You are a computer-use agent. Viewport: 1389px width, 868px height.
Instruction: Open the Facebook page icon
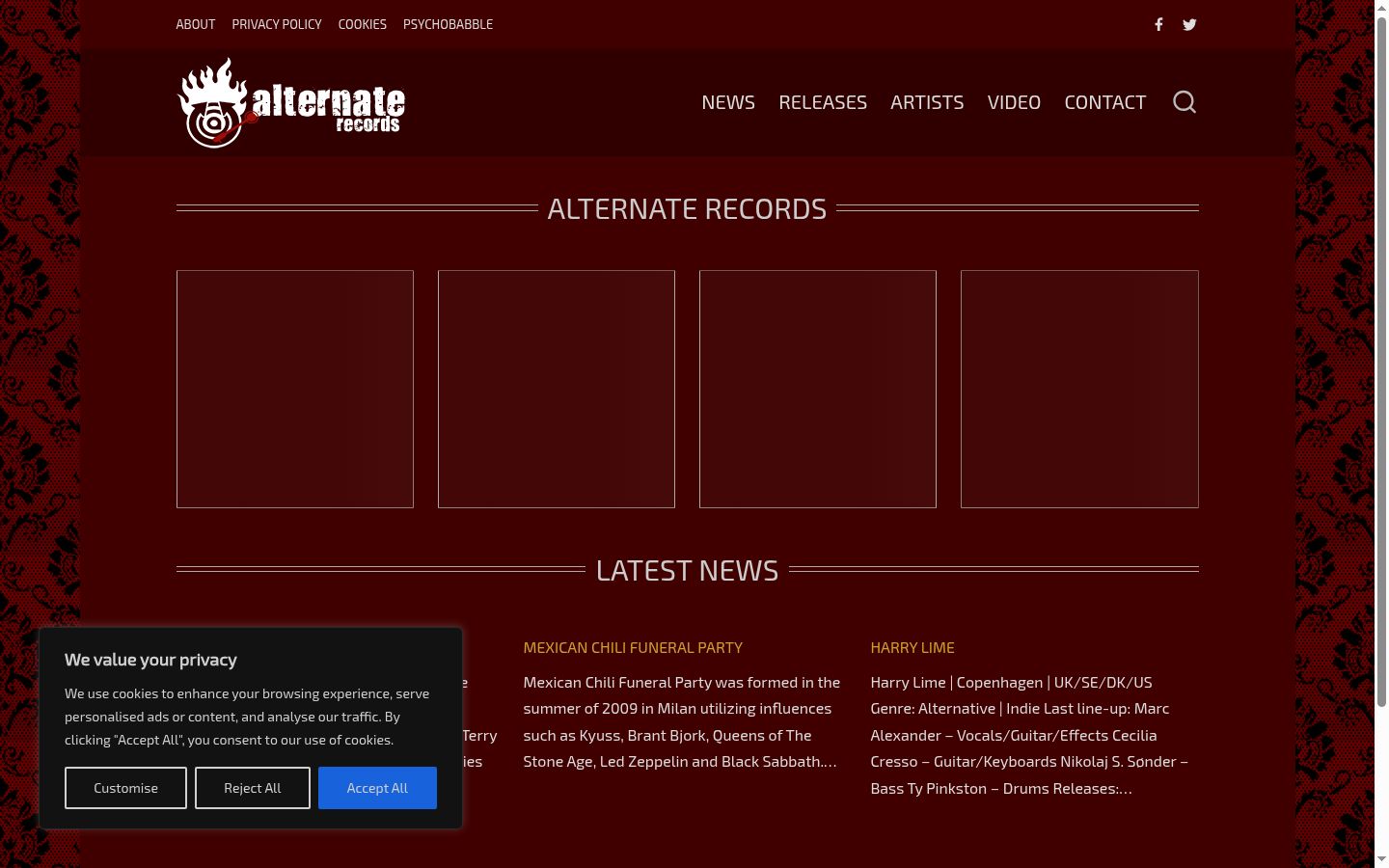[1158, 24]
